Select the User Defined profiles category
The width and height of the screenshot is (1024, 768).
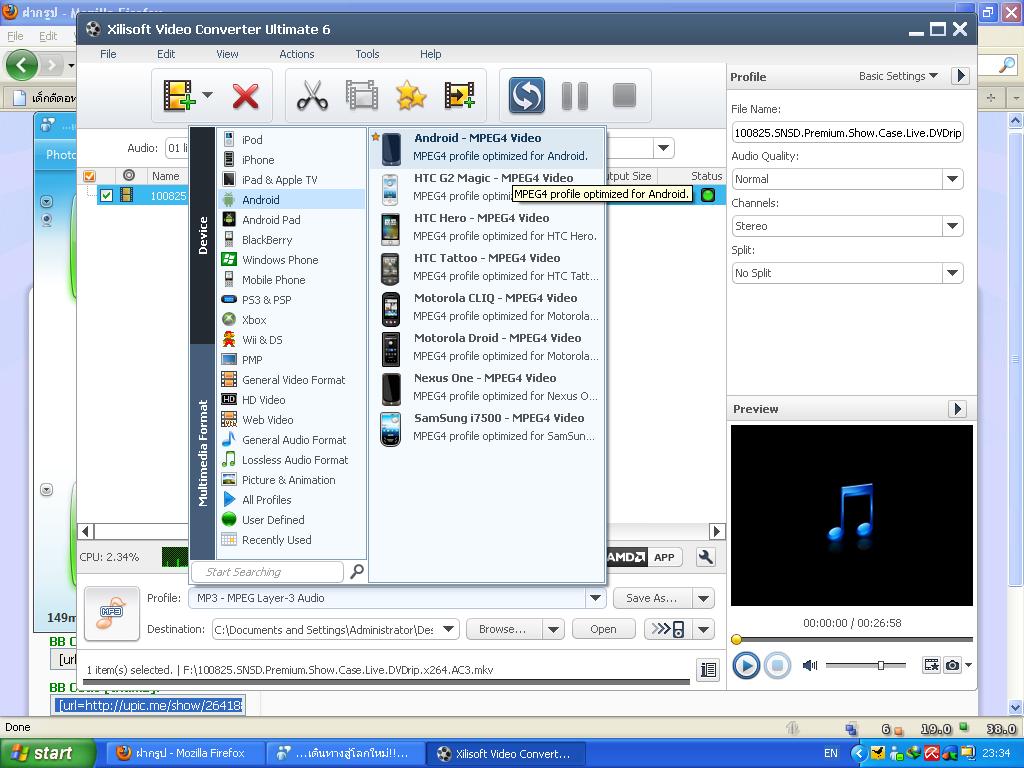coord(291,520)
